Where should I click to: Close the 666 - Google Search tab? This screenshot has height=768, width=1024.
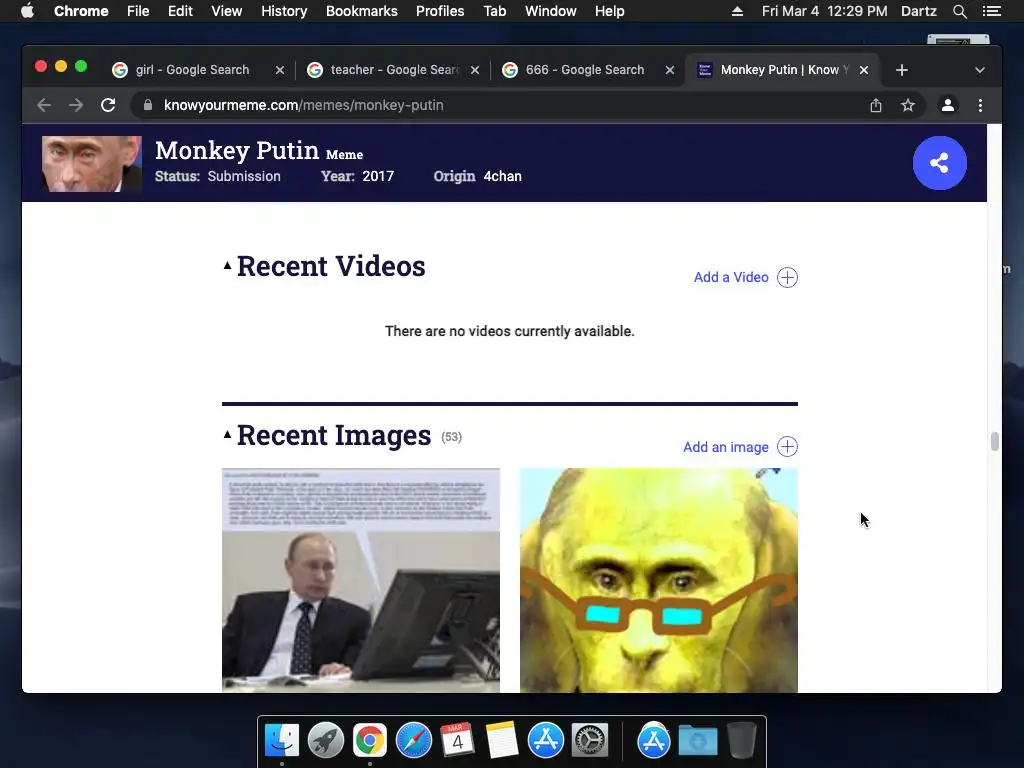click(x=669, y=70)
